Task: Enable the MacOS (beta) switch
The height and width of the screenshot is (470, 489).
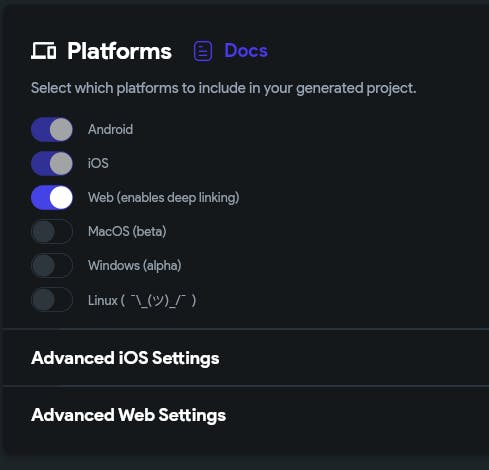Action: 52,232
